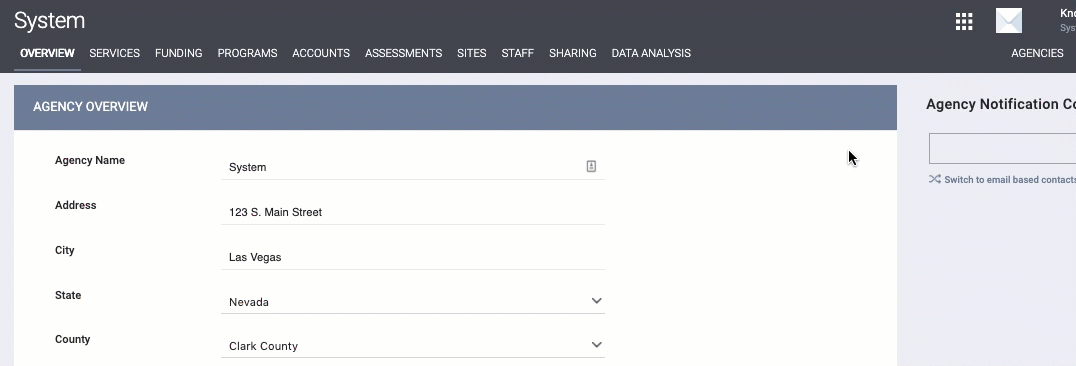Click the State label

[68, 295]
